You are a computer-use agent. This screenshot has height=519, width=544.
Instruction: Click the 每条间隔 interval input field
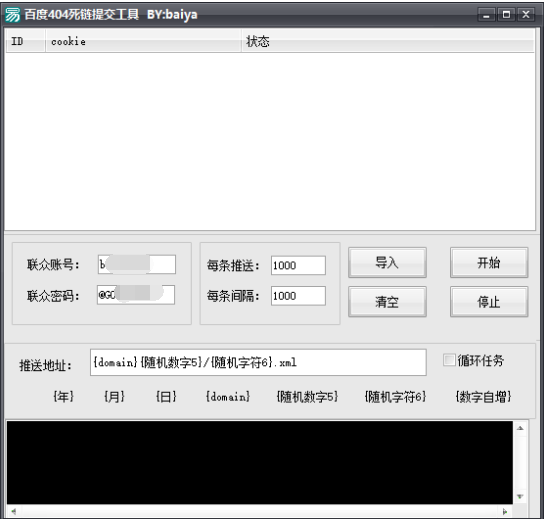coord(298,296)
